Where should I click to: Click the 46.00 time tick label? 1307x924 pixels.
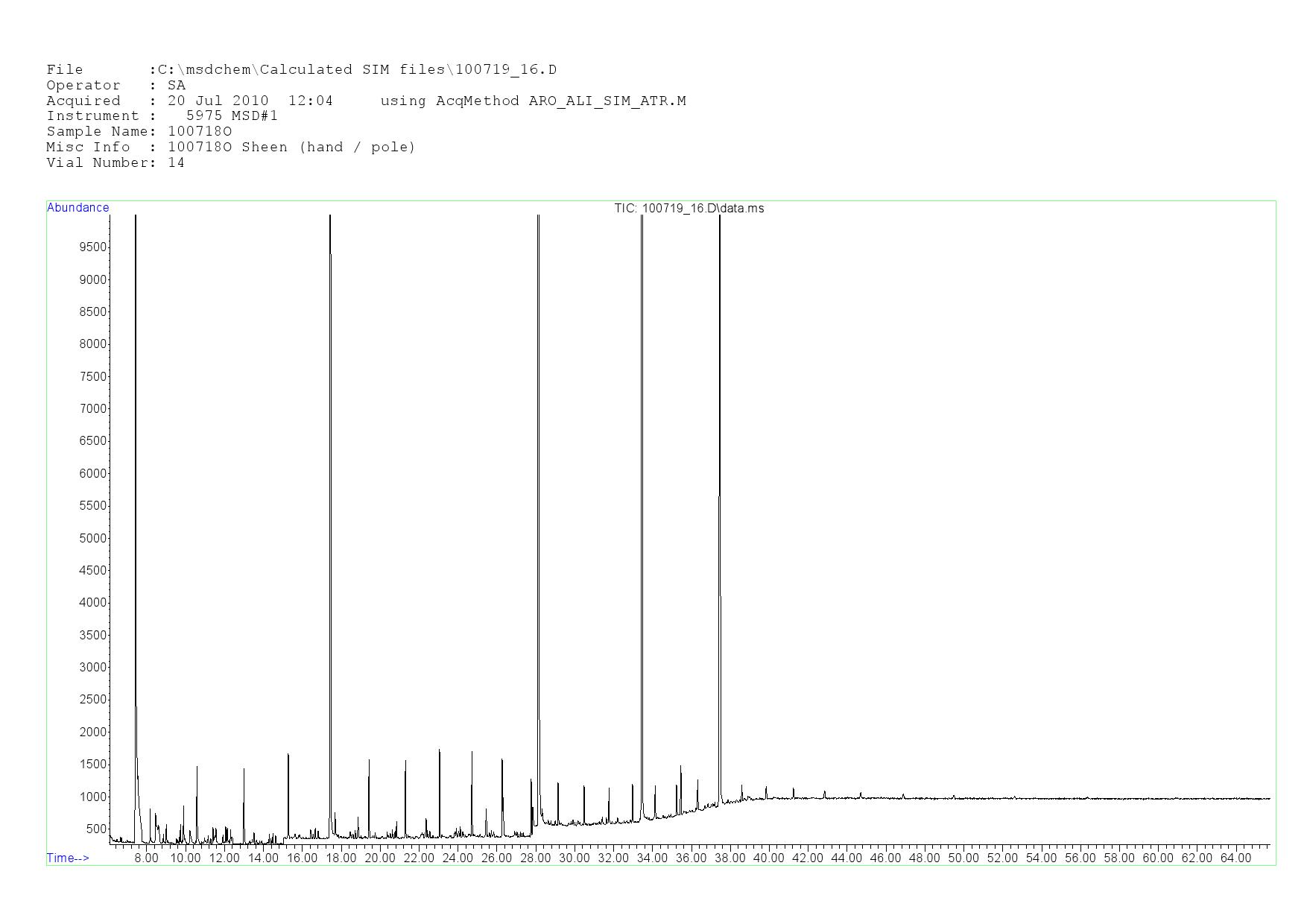[x=885, y=858]
